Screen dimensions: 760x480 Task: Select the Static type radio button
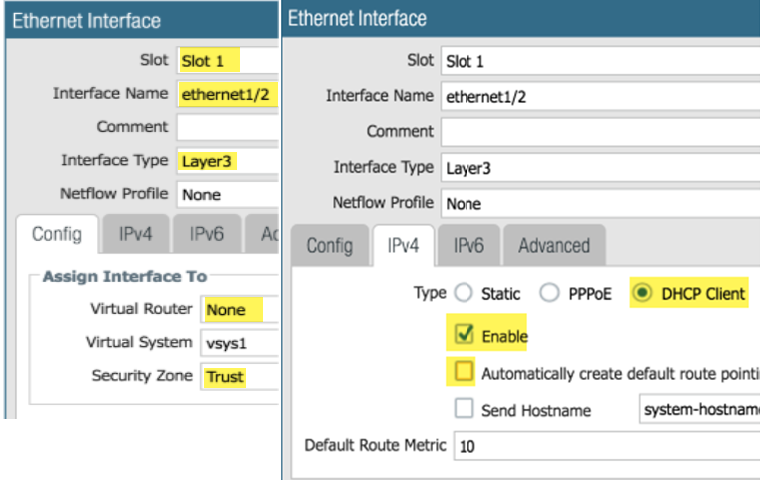[x=463, y=294]
